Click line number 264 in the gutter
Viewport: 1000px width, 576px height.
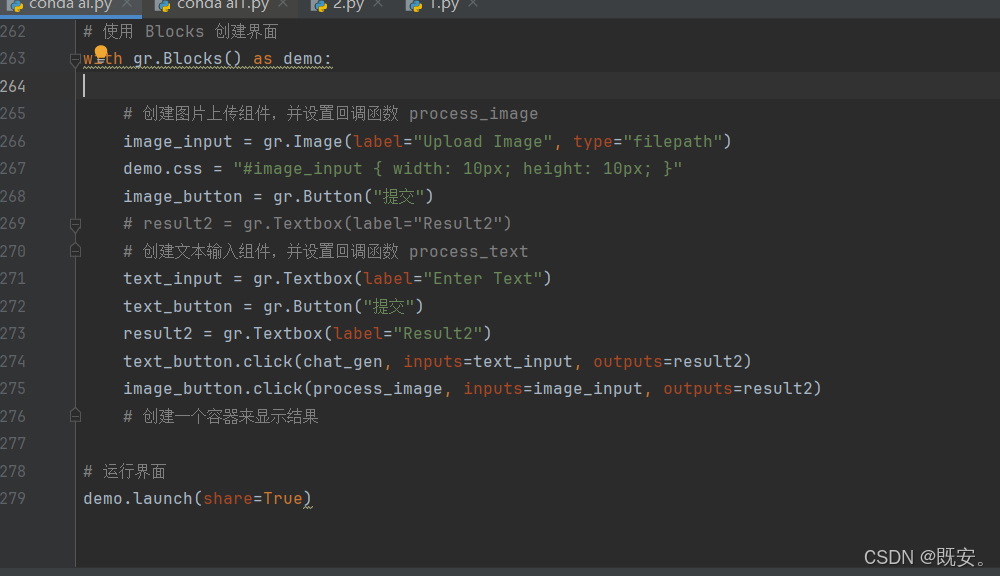(x=14, y=86)
